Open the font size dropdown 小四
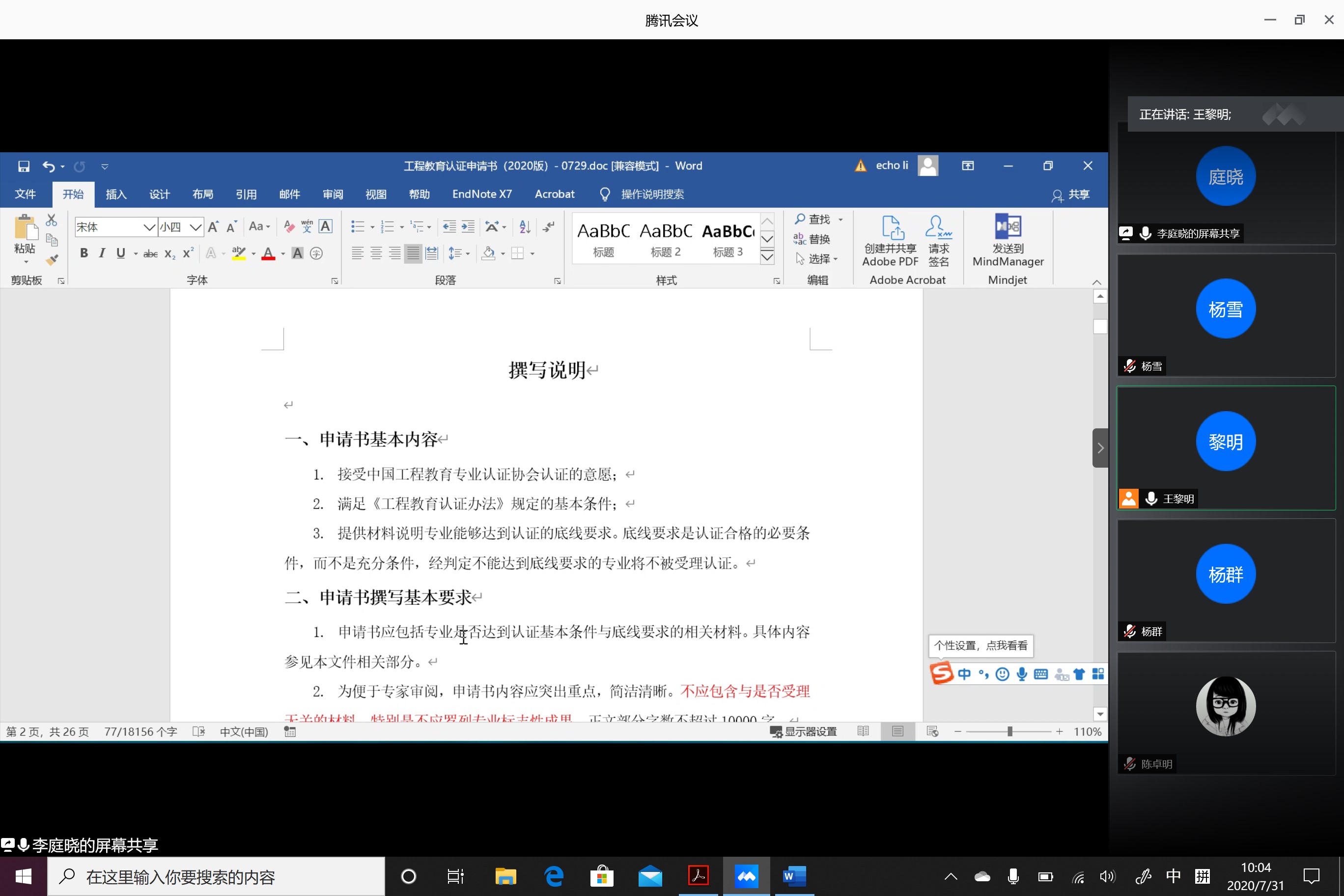 pos(196,227)
